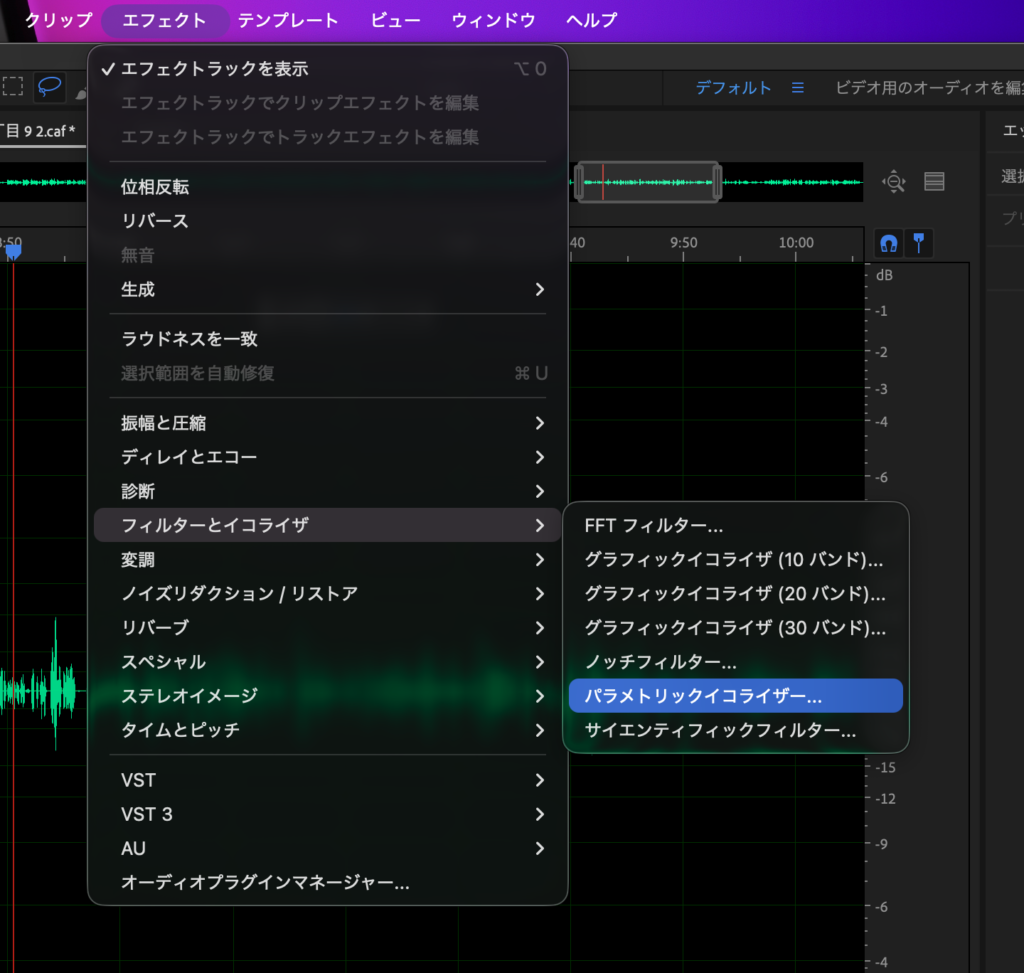Click the channel list view icon

(934, 182)
